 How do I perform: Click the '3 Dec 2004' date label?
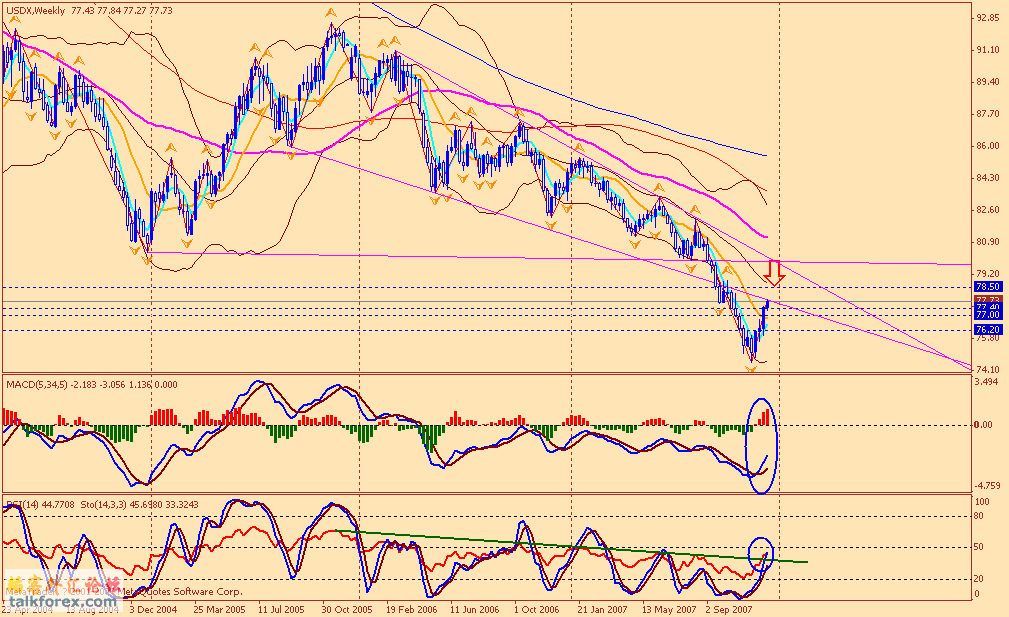pos(153,609)
